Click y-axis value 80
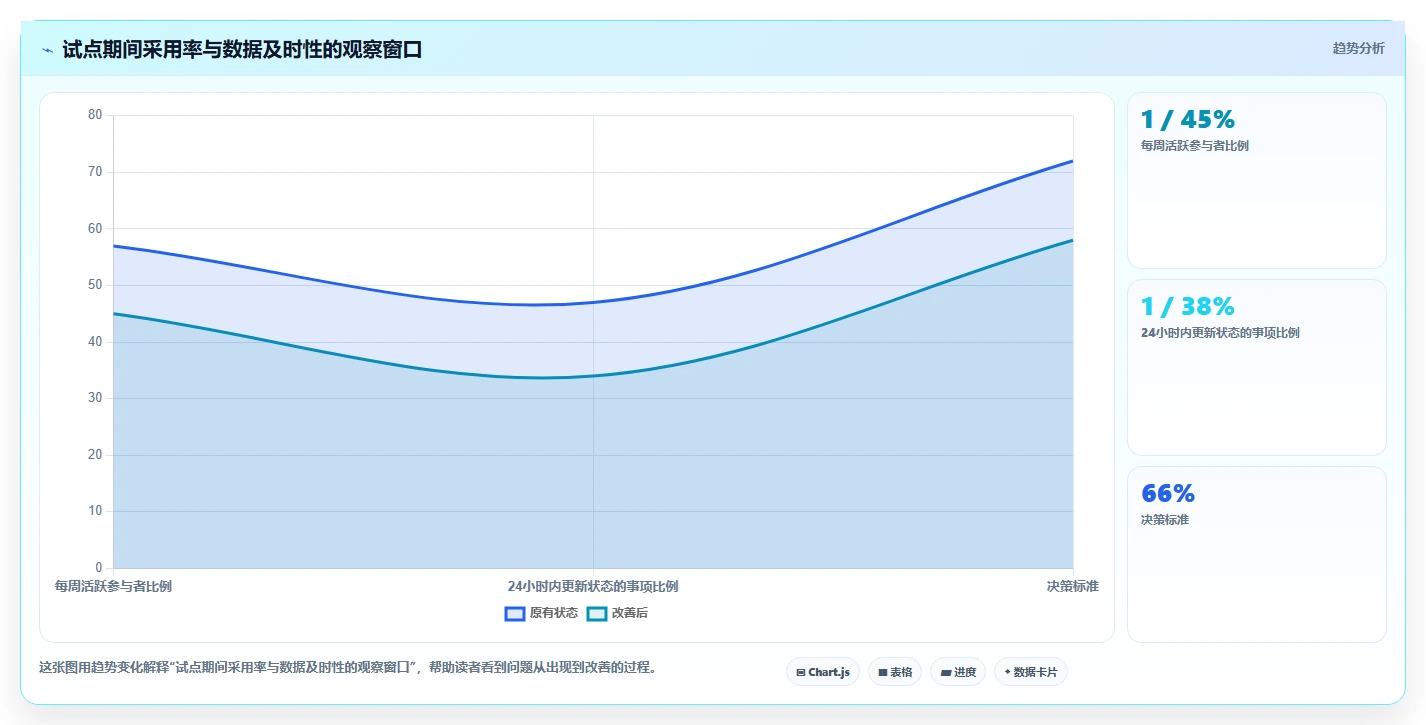This screenshot has width=1426, height=725. (95, 115)
